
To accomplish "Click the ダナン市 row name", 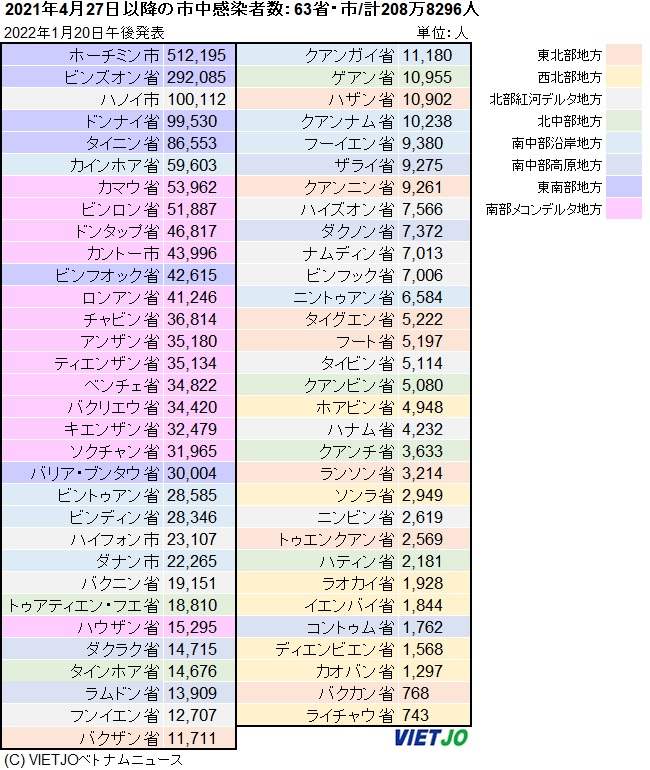I will click(x=128, y=561).
